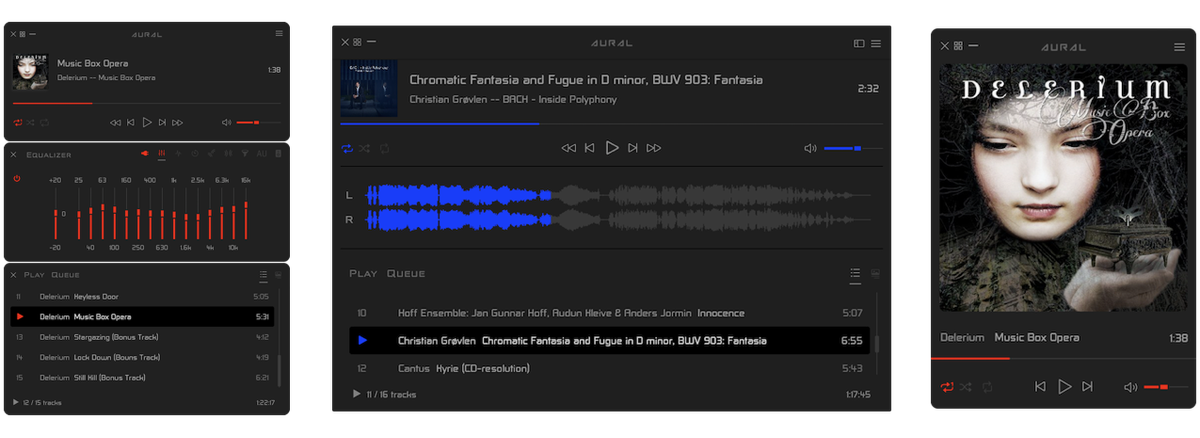Open hamburger menu of center player window
1200x438 pixels.
(876, 43)
